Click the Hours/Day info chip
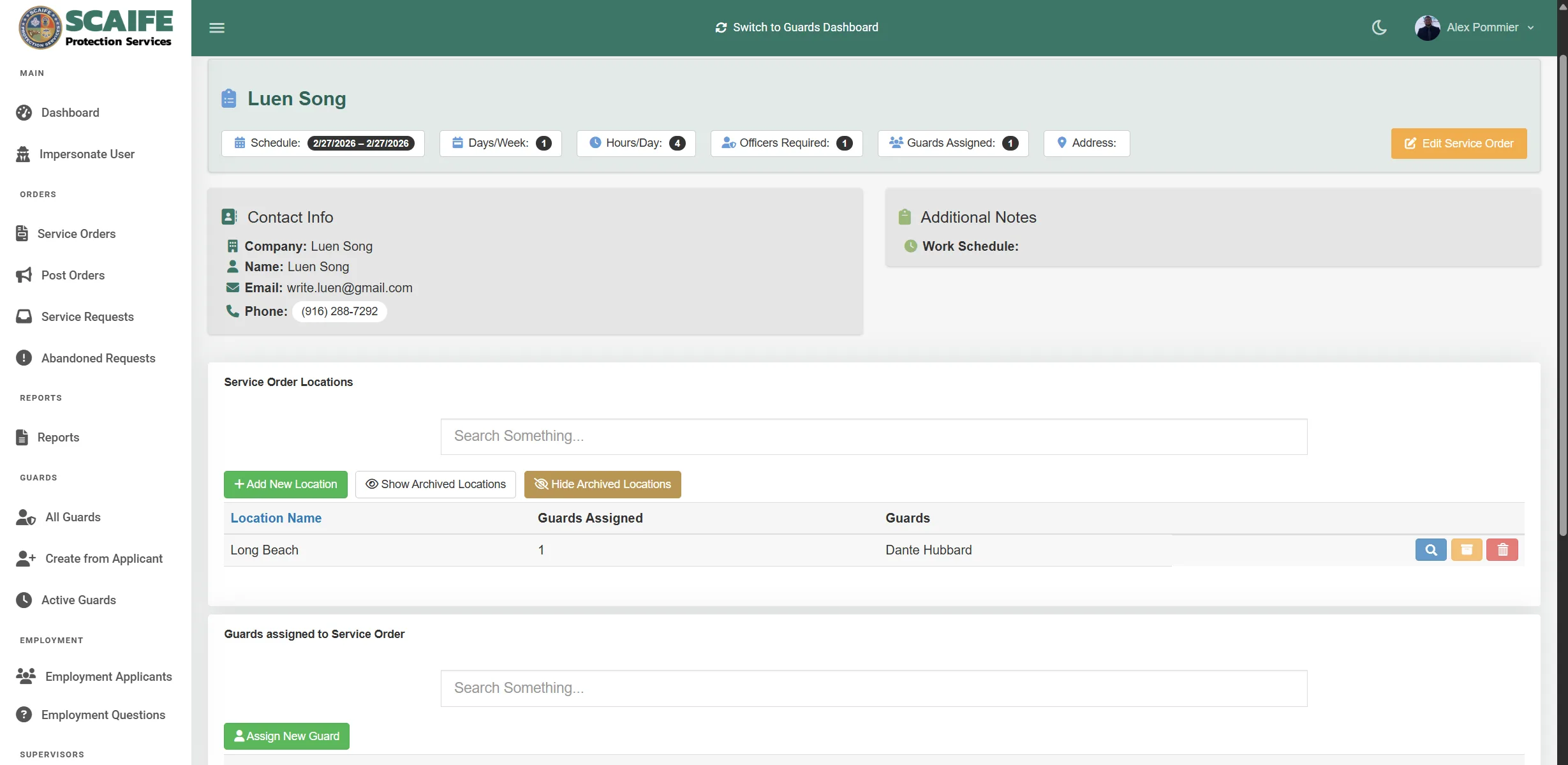Viewport: 1568px width, 765px height. 636,144
